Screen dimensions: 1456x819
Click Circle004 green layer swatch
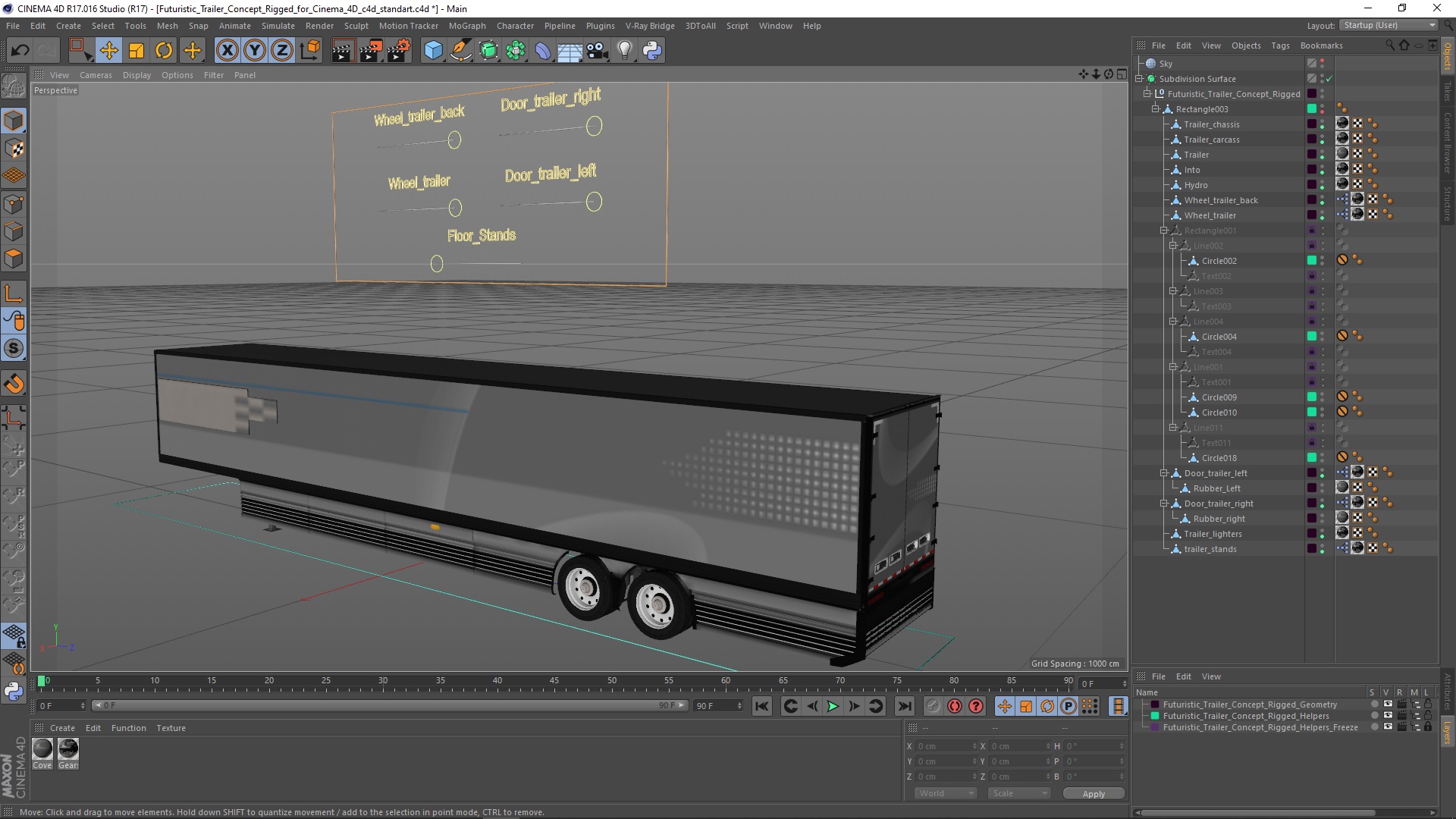pos(1312,337)
